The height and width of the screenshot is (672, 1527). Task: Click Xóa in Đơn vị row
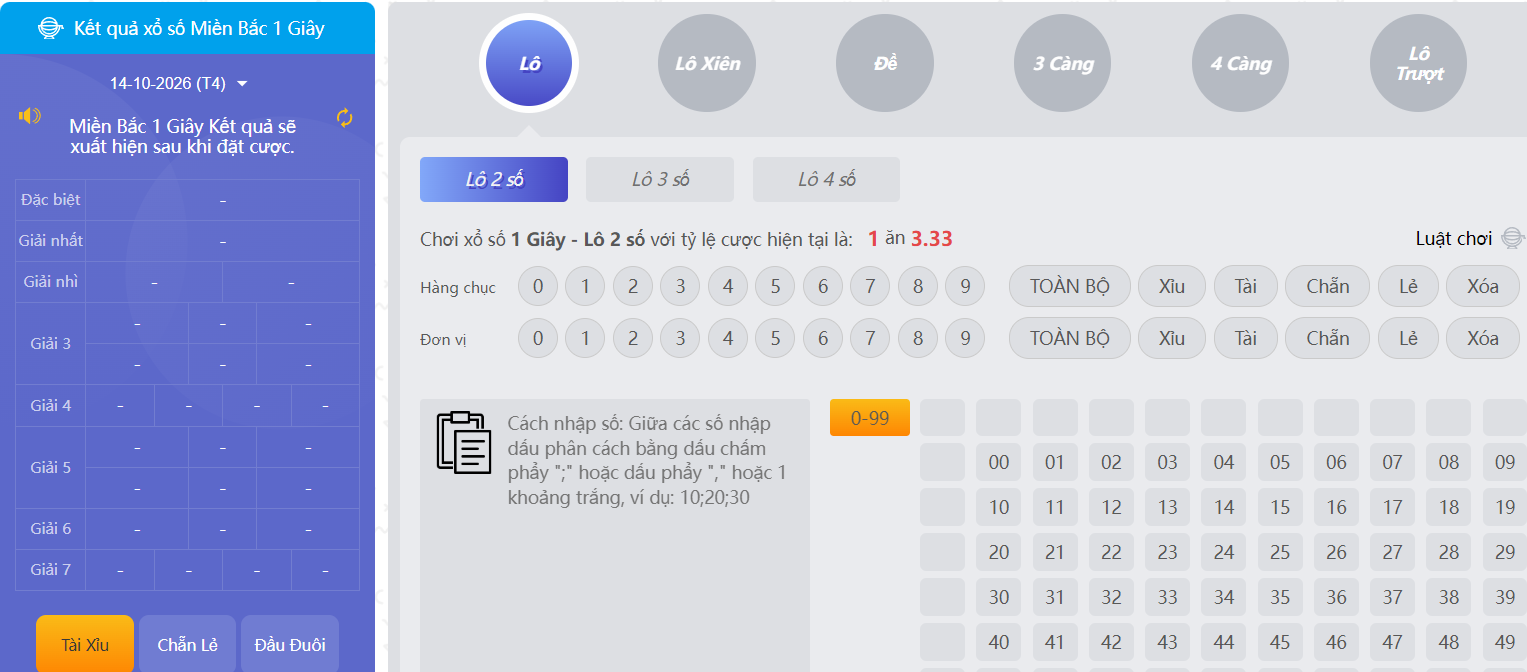[1483, 338]
